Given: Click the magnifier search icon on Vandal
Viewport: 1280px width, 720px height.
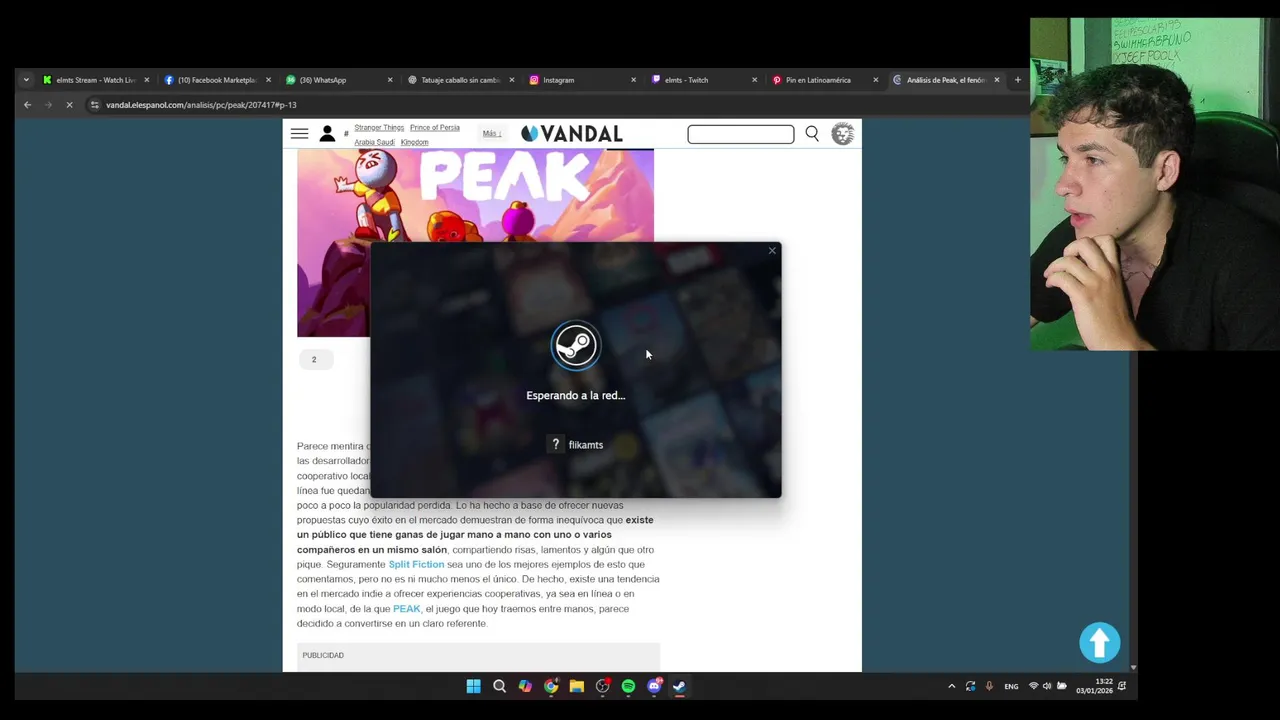Looking at the screenshot, I should point(812,133).
